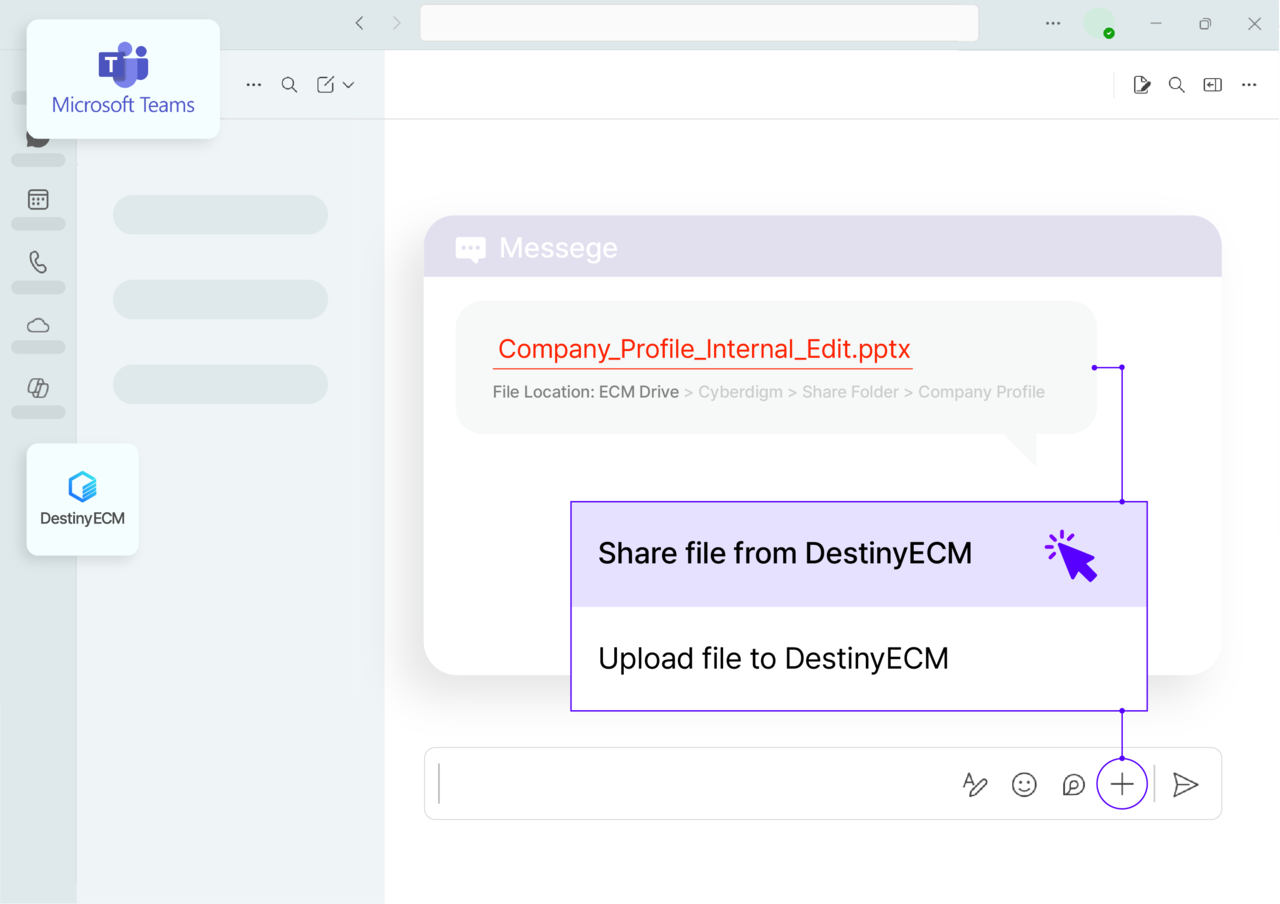Screen dimensions: 1280x904
Task: Open the DestinyECM app tile
Action: pos(82,499)
